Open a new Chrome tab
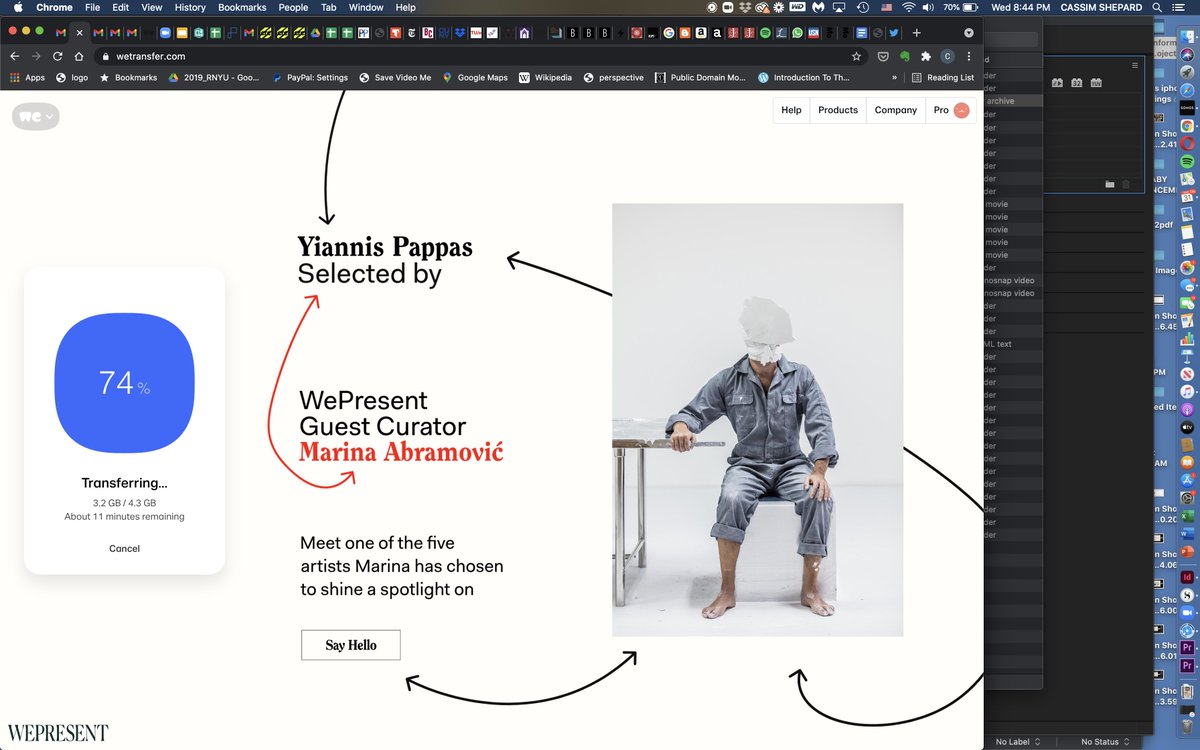Viewport: 1200px width, 750px height. [x=916, y=32]
